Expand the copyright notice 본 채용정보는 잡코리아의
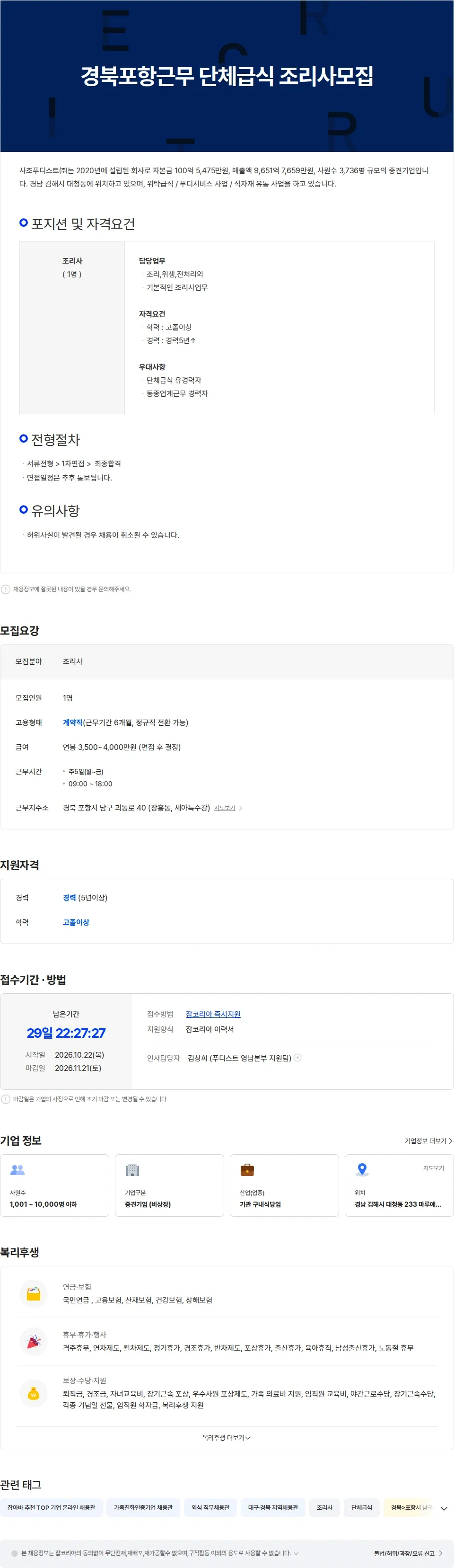The height and width of the screenshot is (1568, 454). tap(159, 1553)
